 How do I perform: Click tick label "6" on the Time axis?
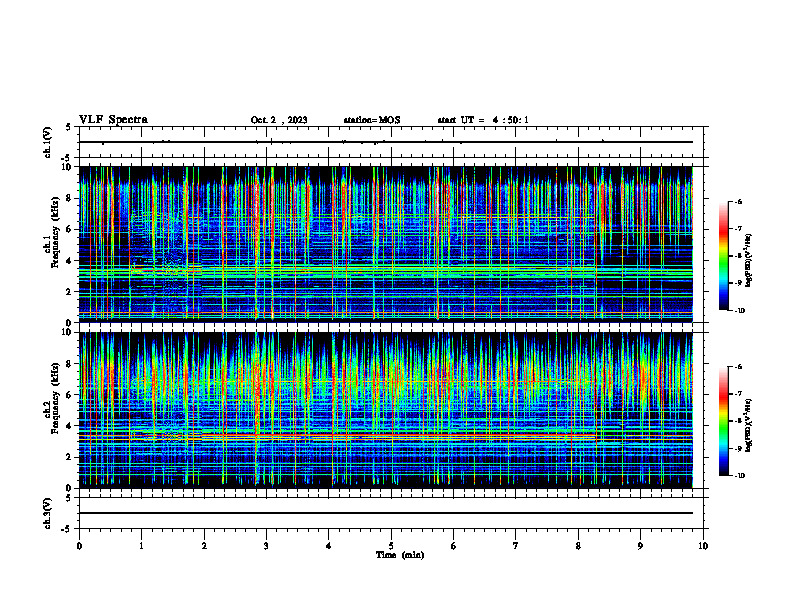454,546
